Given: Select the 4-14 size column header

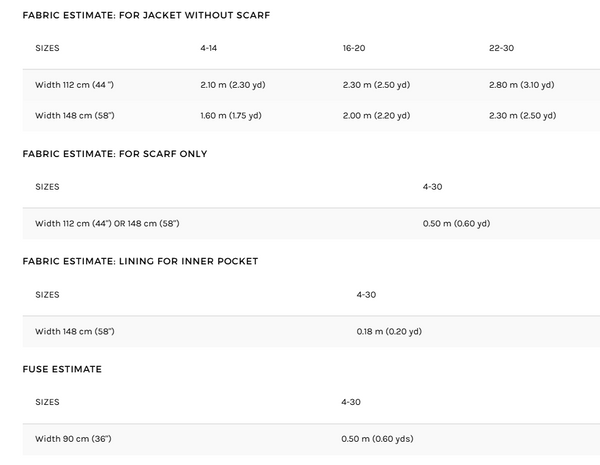Looking at the screenshot, I should coord(209,48).
